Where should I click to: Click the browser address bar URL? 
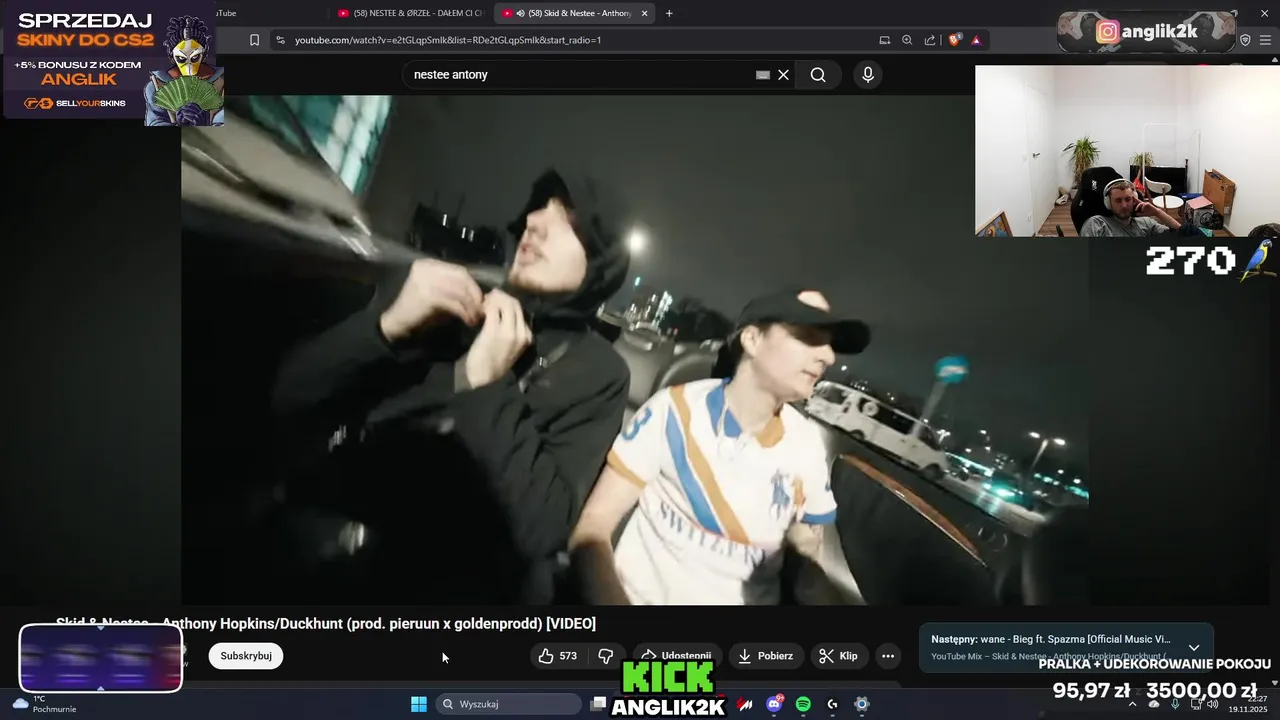pos(448,40)
